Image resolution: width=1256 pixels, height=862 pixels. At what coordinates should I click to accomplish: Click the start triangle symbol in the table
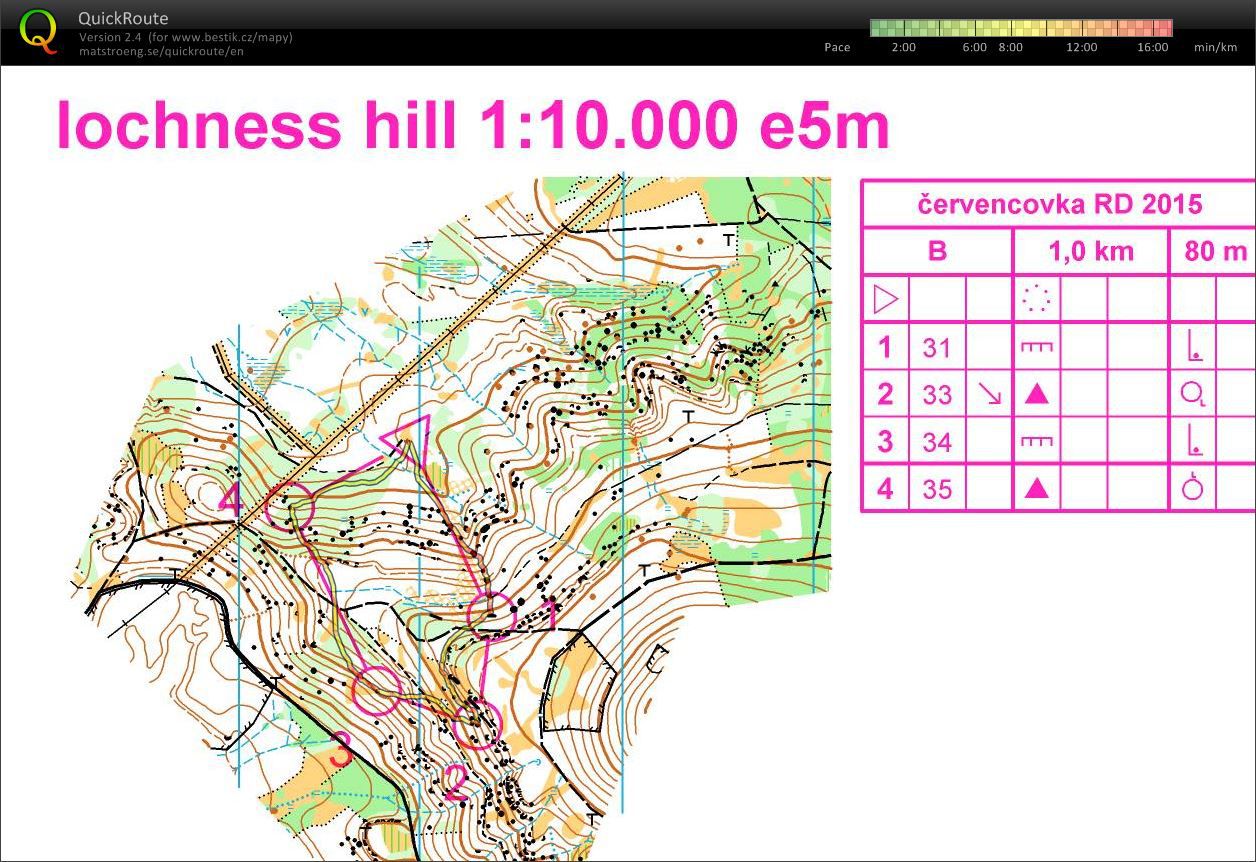pyautogui.click(x=886, y=299)
